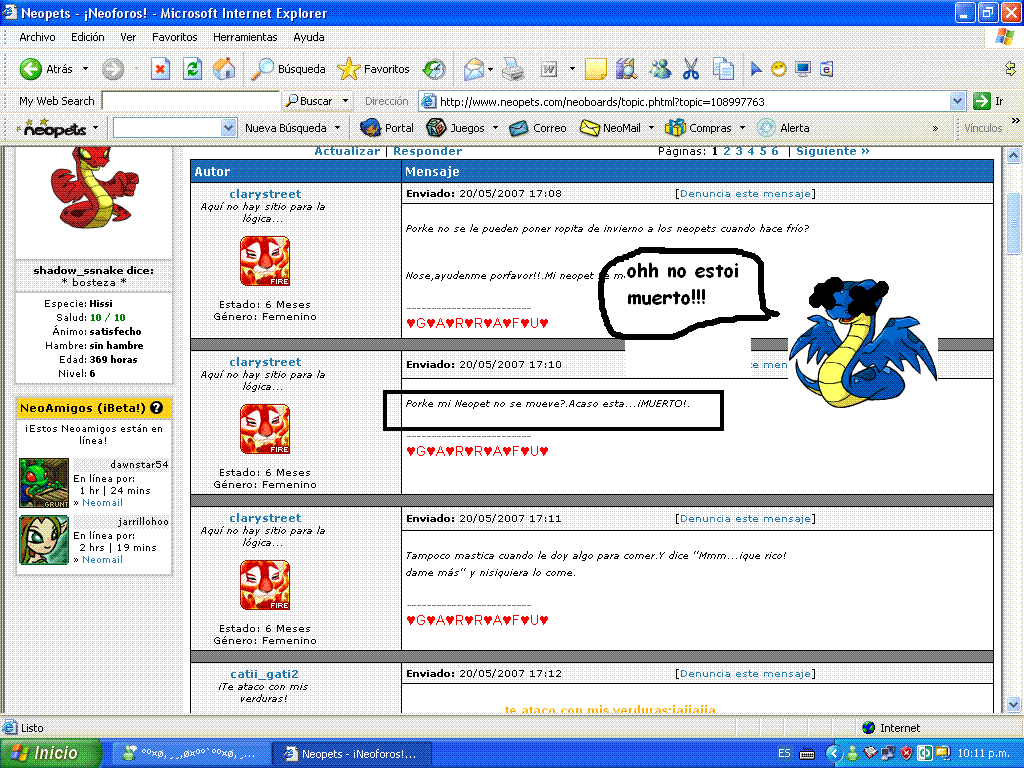1024x768 pixels.
Task: Open the Favoritos menu
Action: [x=174, y=37]
